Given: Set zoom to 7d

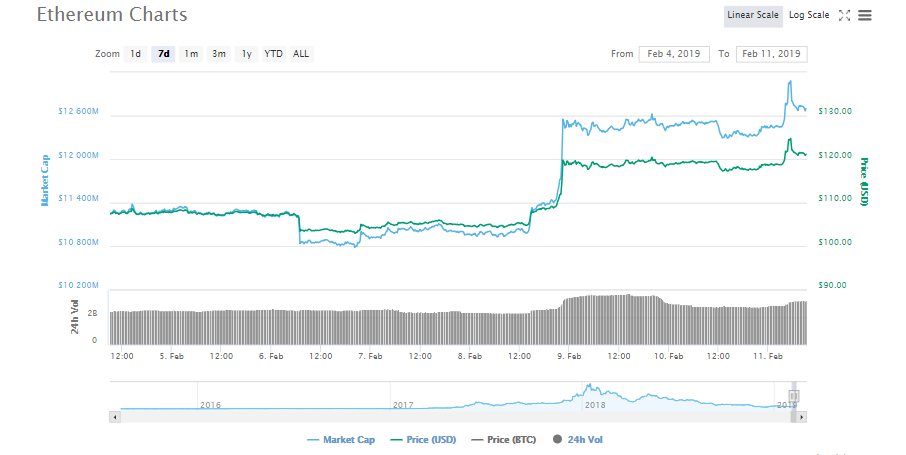Looking at the screenshot, I should coord(164,54).
